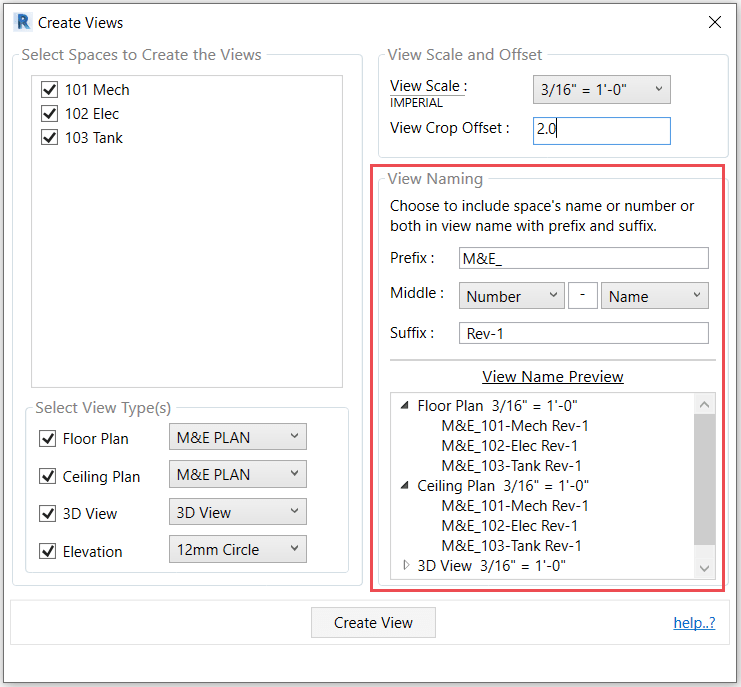This screenshot has height=687, width=741.
Task: Toggle the Ceiling Plan checkbox
Action: coord(47,476)
